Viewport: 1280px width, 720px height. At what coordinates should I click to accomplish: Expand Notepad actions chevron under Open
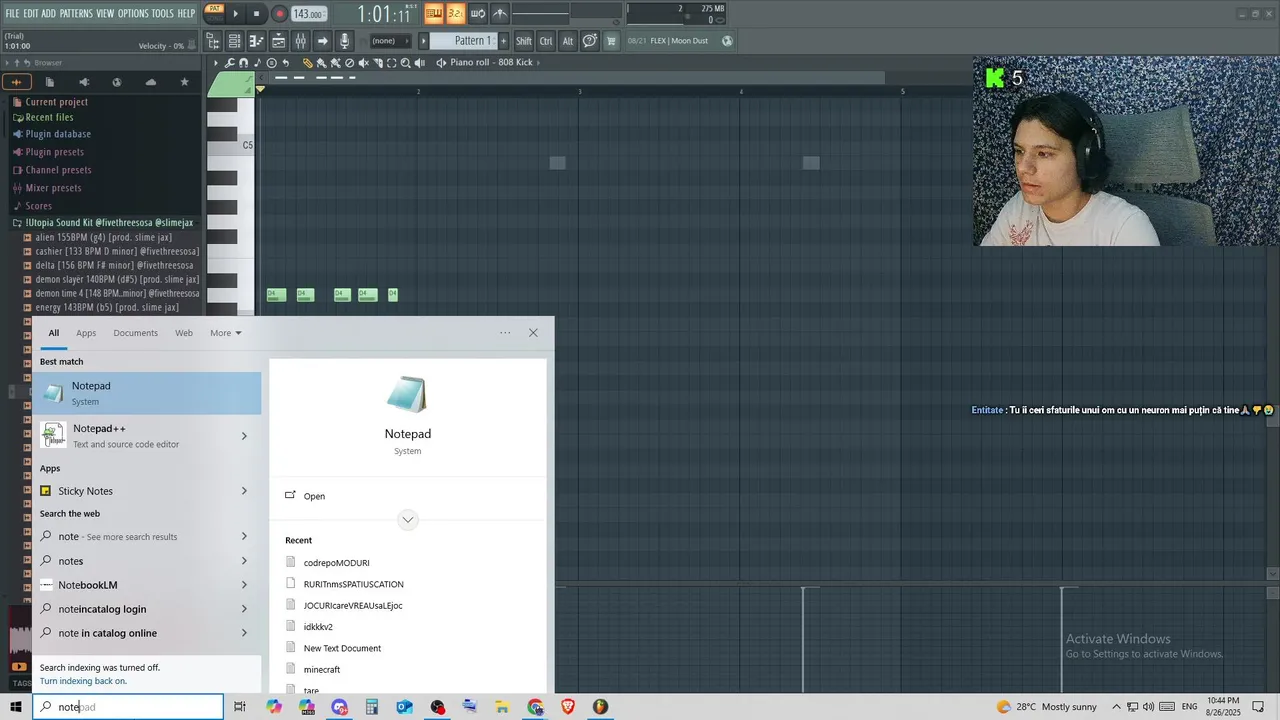point(407,520)
